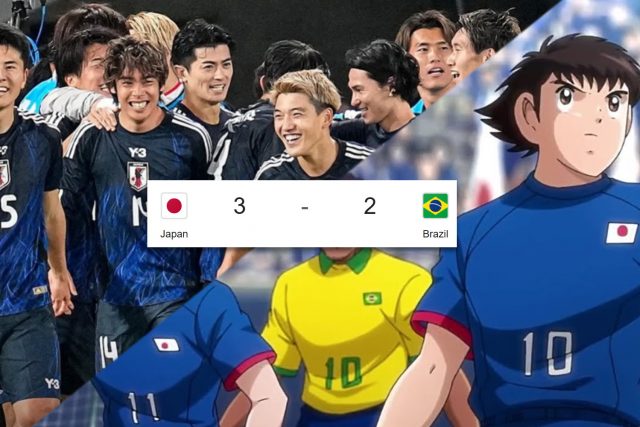This screenshot has height=427, width=640.
Task: Click number 14 printed on the dark shorts
Action: [x=108, y=351]
